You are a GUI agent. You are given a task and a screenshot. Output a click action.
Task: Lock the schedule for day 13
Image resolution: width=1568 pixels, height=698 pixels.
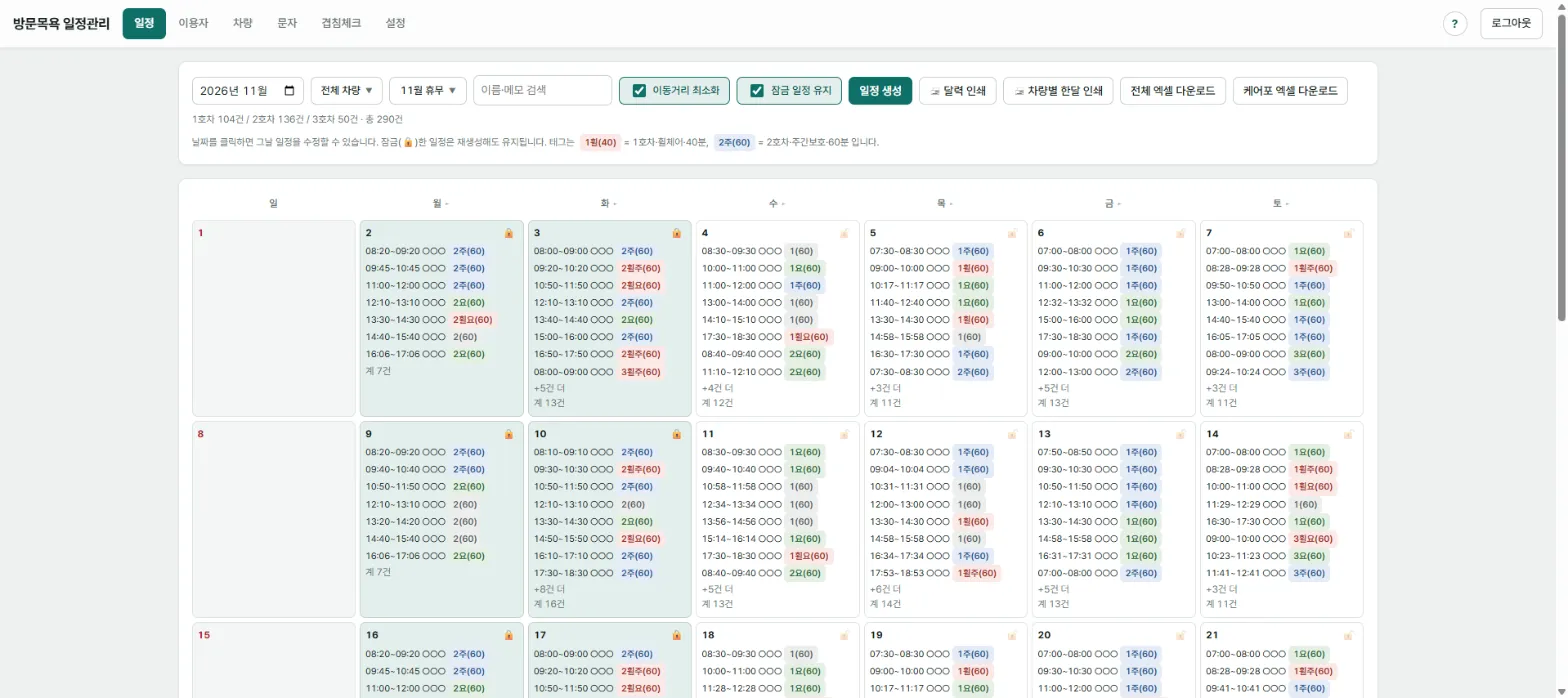click(1180, 434)
